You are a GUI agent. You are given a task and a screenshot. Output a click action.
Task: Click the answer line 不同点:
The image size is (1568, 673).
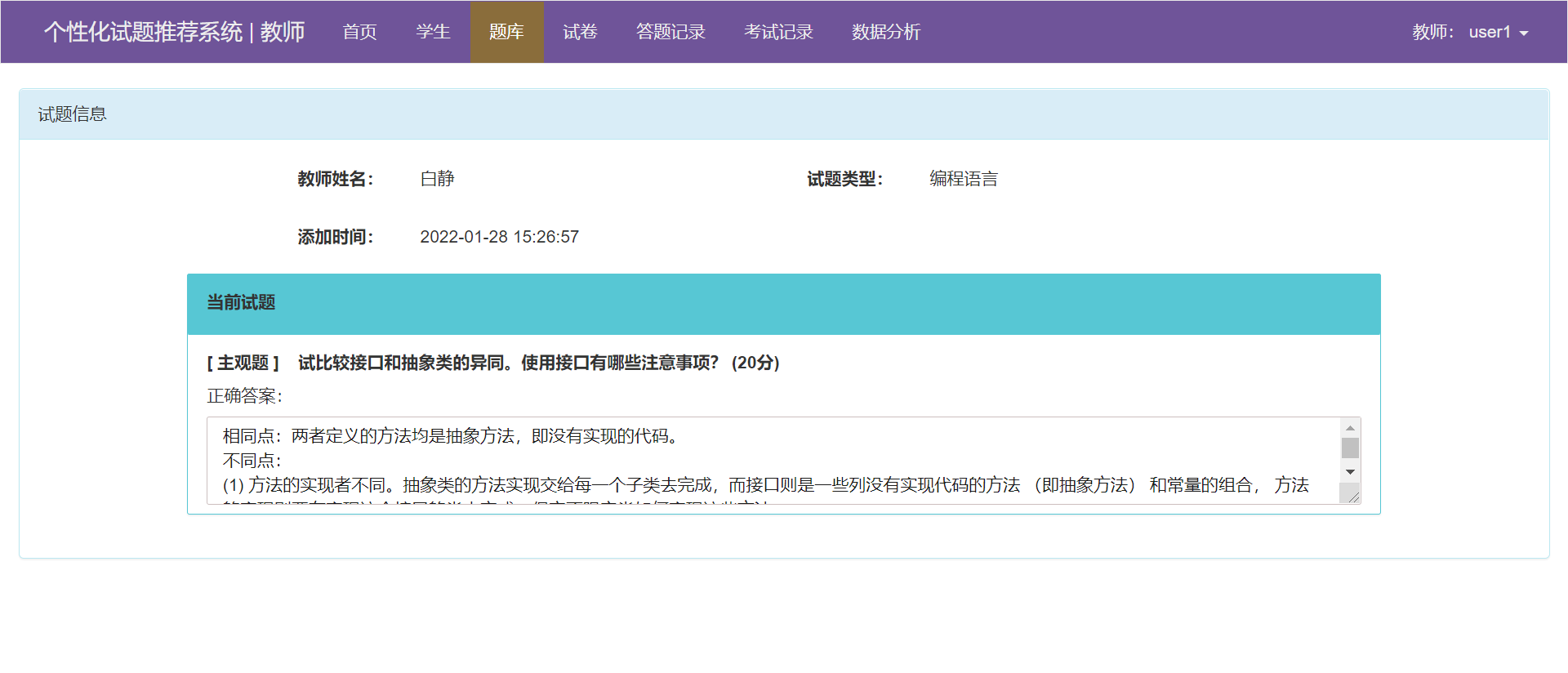[x=252, y=461]
